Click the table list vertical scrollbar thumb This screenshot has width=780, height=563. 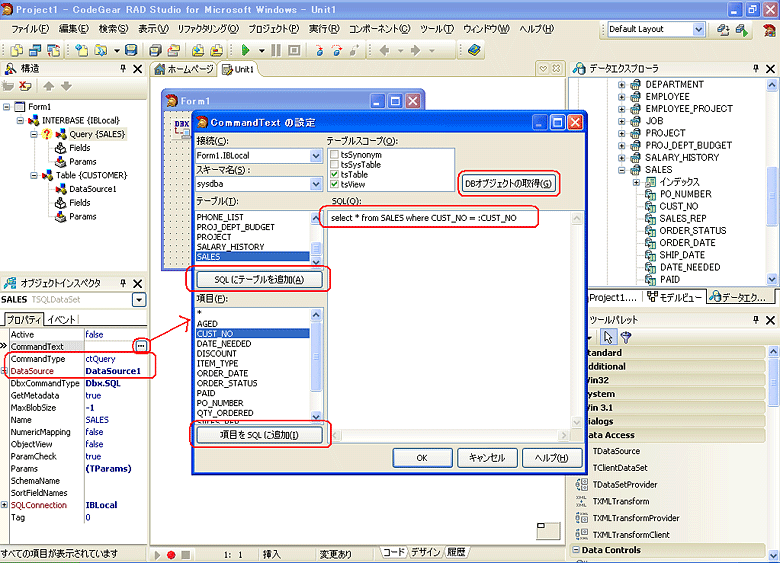click(x=316, y=248)
